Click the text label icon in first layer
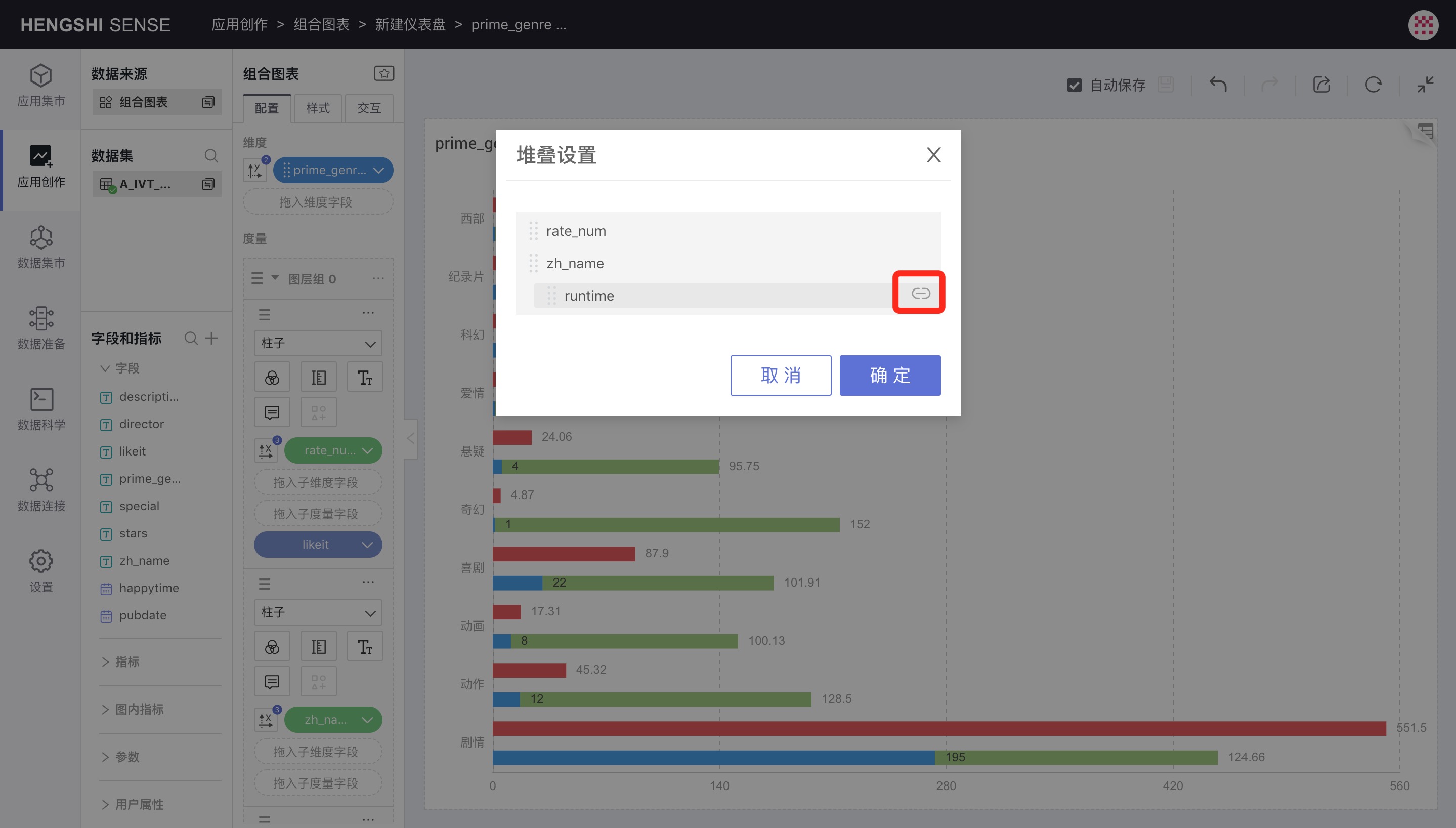 [364, 377]
